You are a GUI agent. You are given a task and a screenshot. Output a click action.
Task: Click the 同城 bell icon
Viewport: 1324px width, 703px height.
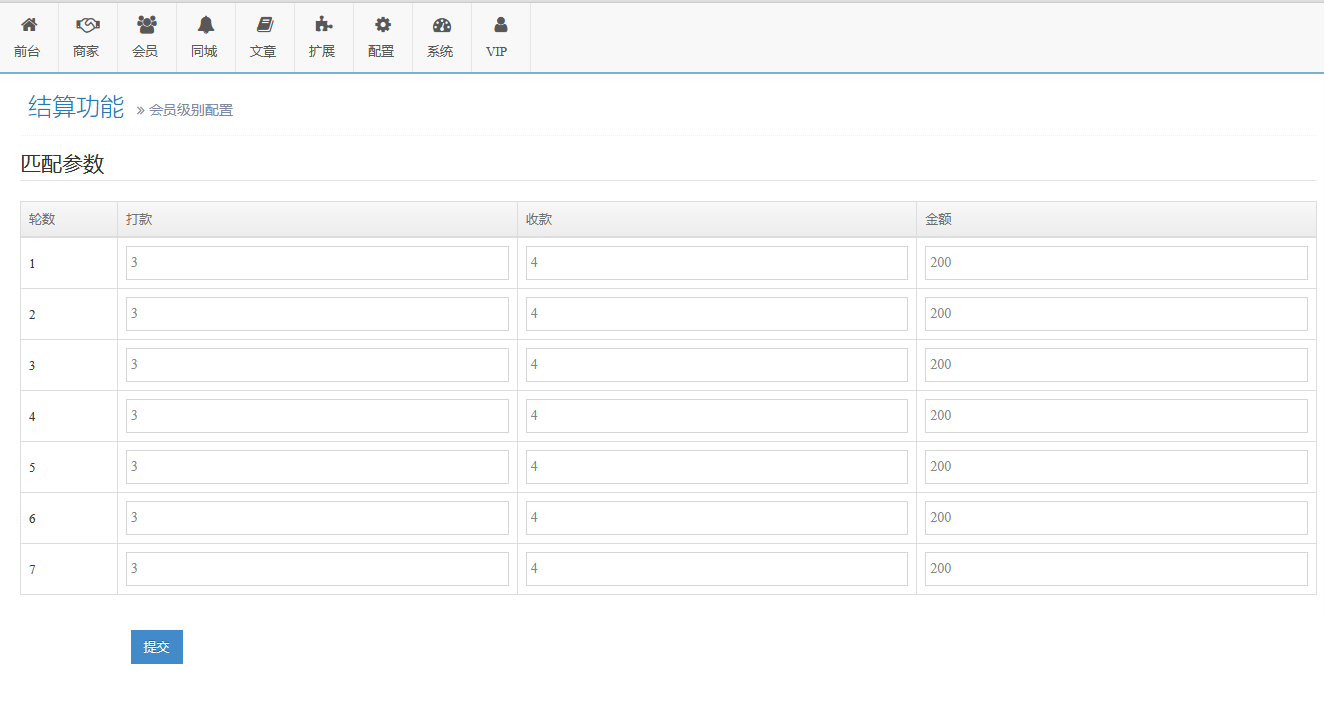point(205,26)
